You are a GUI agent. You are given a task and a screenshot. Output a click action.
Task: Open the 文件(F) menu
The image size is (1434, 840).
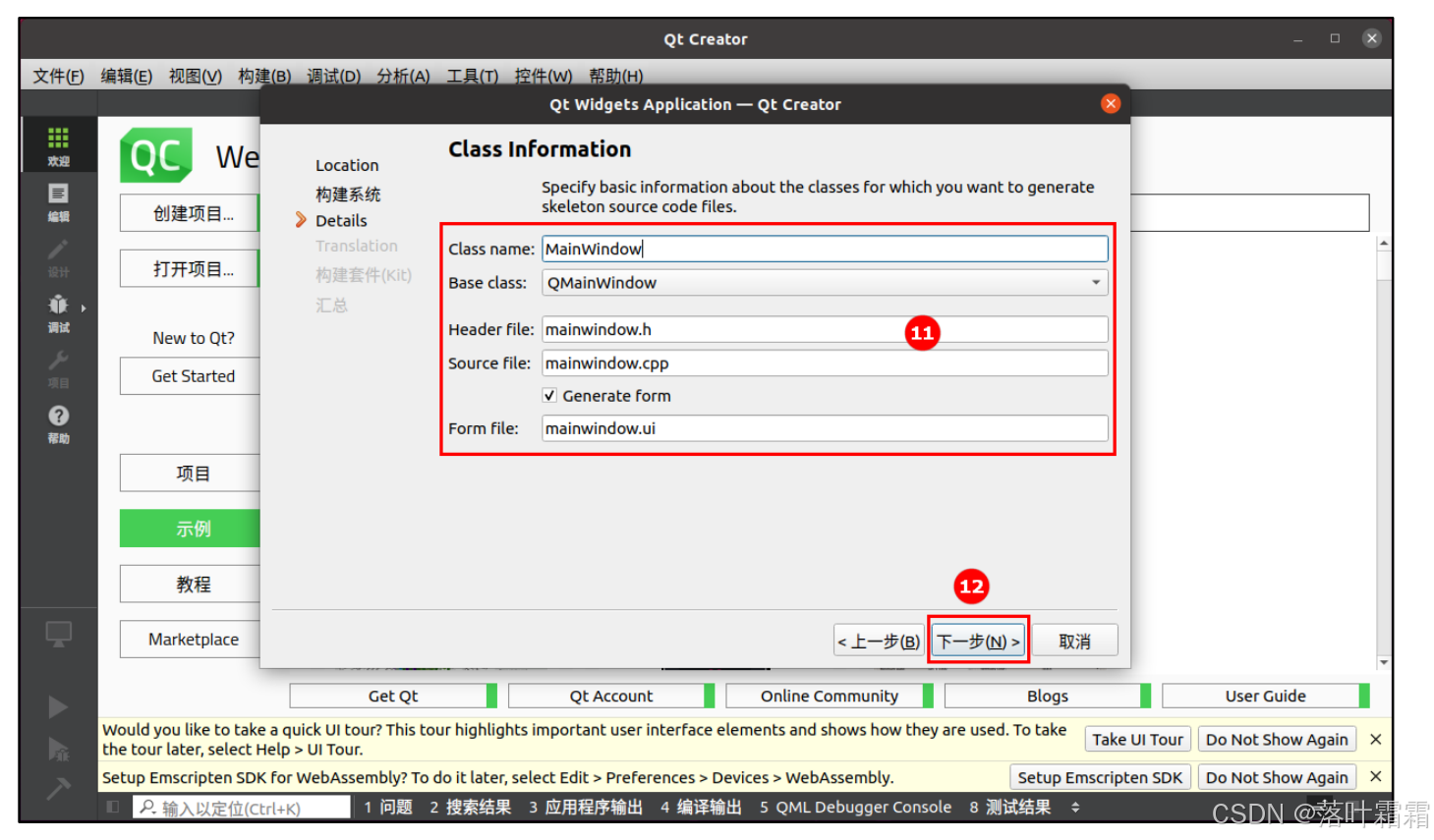coord(58,76)
